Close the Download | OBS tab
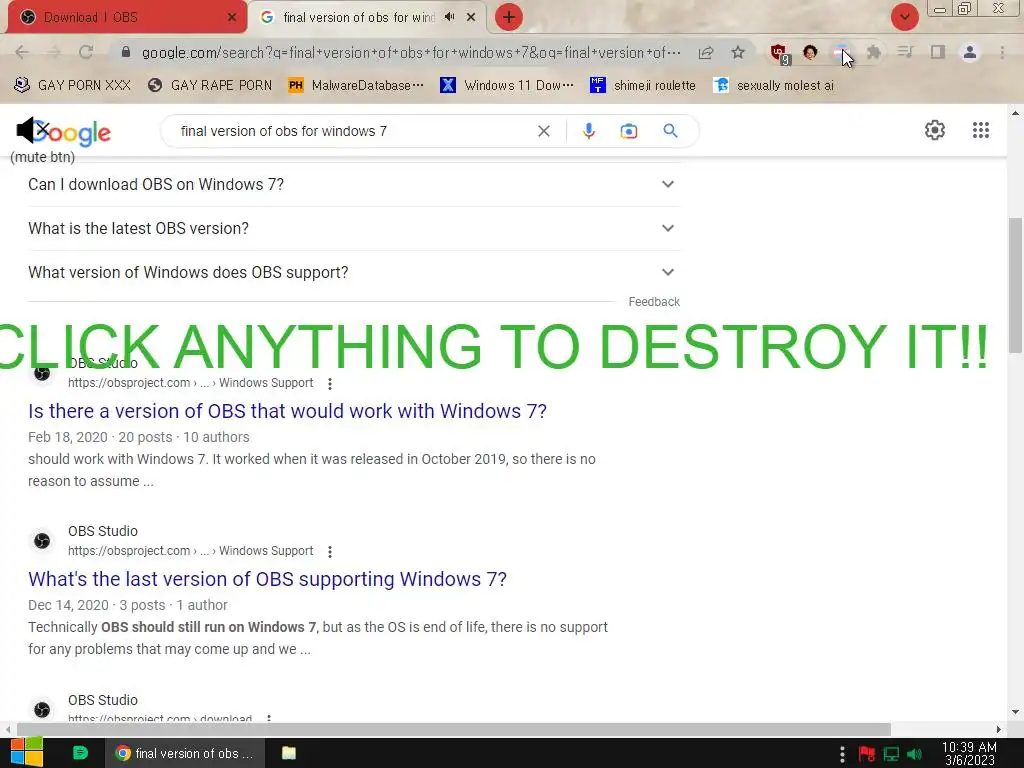This screenshot has width=1024, height=768. click(232, 18)
